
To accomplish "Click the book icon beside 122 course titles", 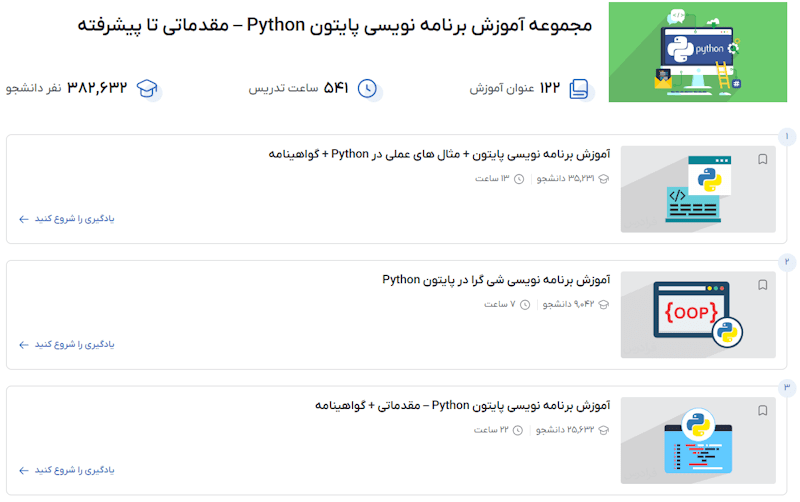I will click(x=579, y=89).
